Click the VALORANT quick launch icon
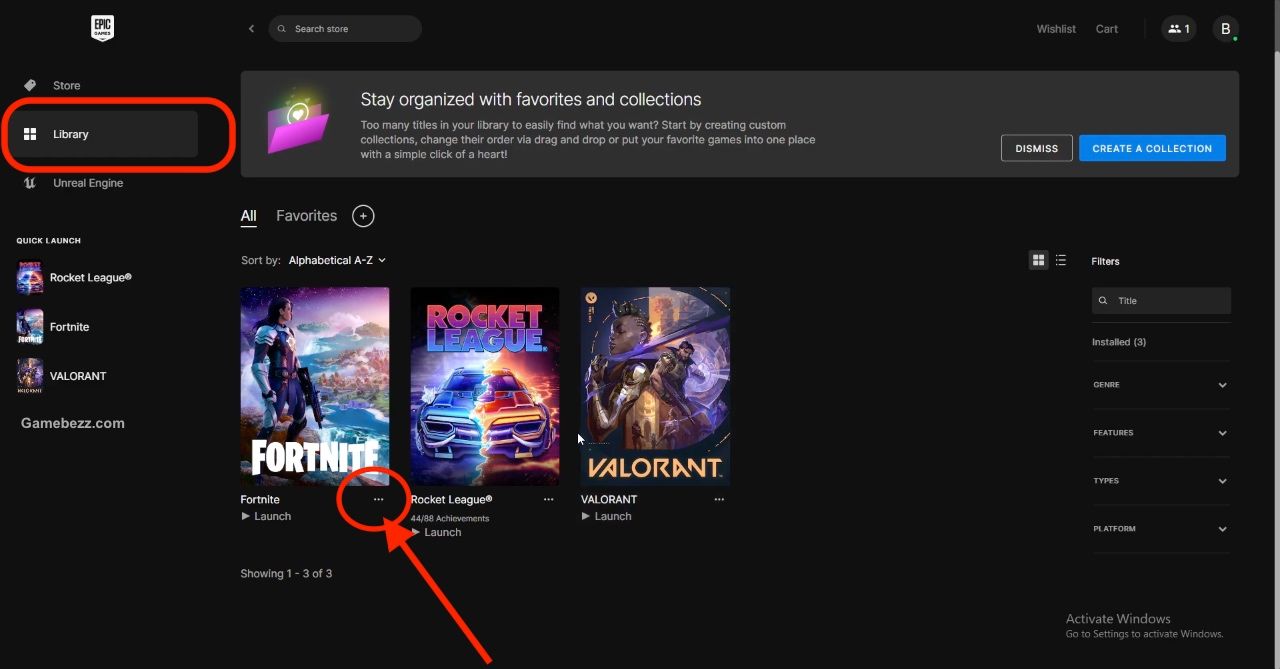Image resolution: width=1280 pixels, height=669 pixels. (30, 376)
